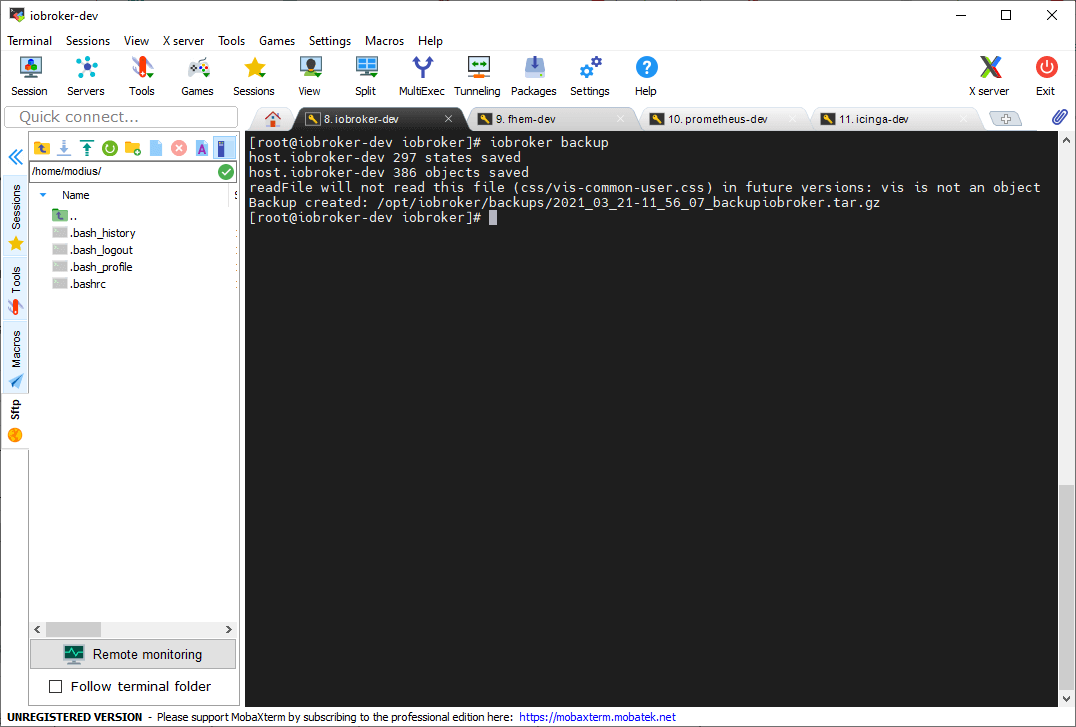The image size is (1076, 727).
Task: Open the Tools side panel tab
Action: click(16, 289)
